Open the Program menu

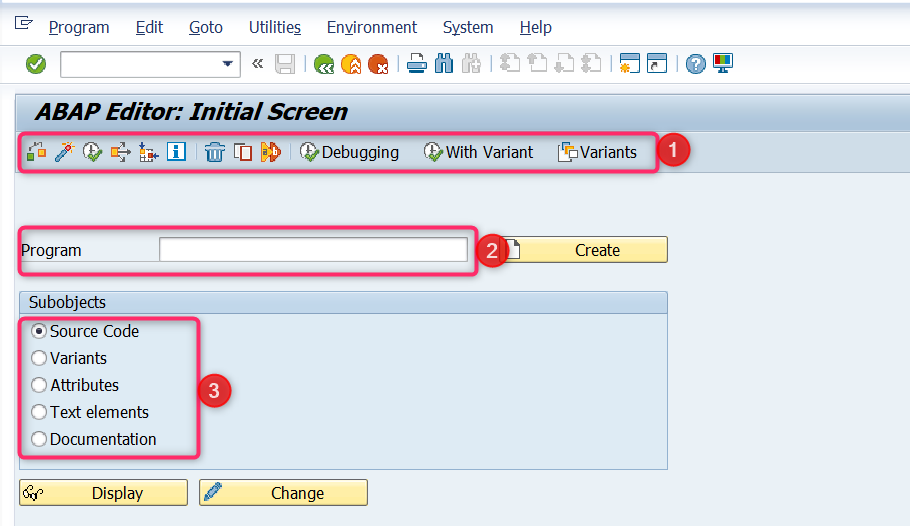point(79,27)
